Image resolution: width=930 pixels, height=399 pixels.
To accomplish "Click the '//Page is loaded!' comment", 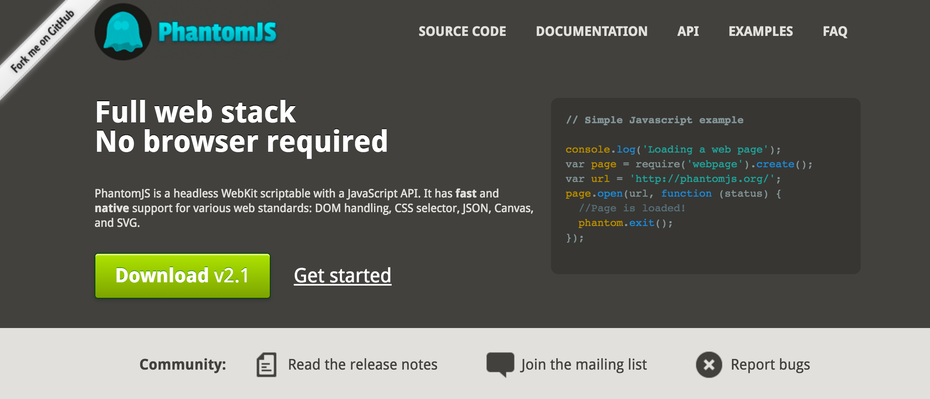I will 632,209.
